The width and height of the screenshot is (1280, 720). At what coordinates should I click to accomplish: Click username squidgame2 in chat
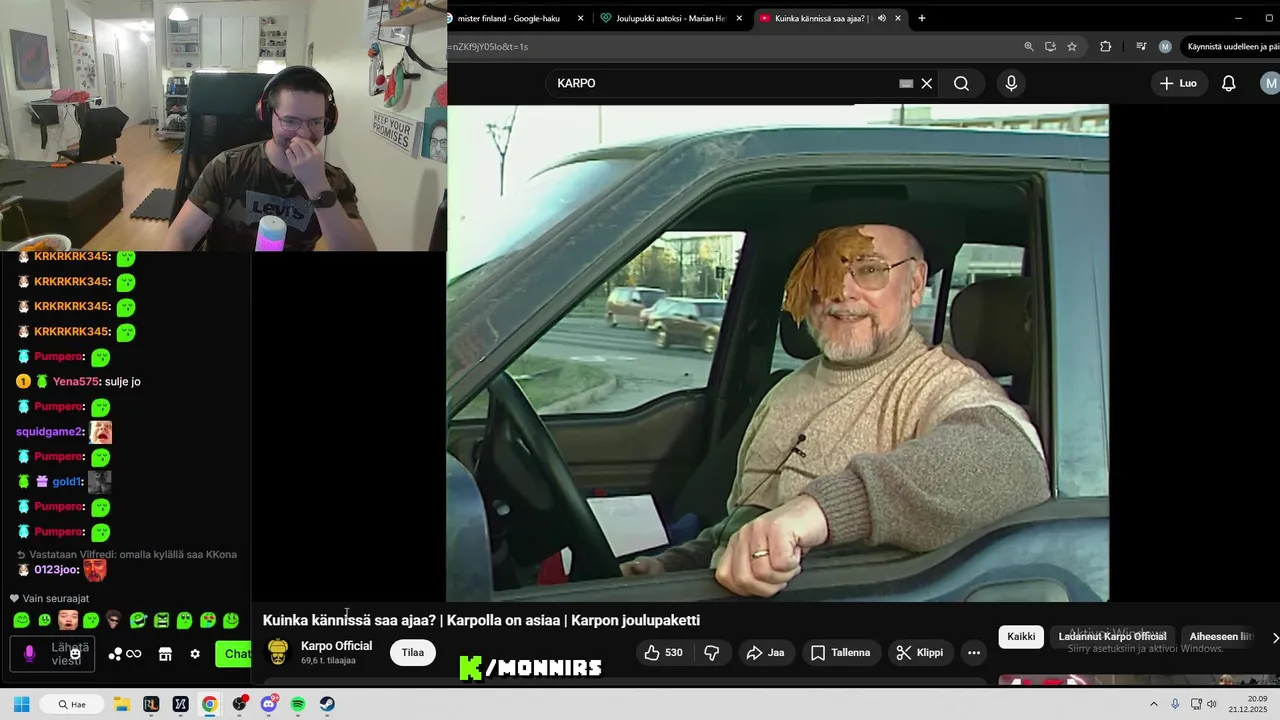point(49,431)
